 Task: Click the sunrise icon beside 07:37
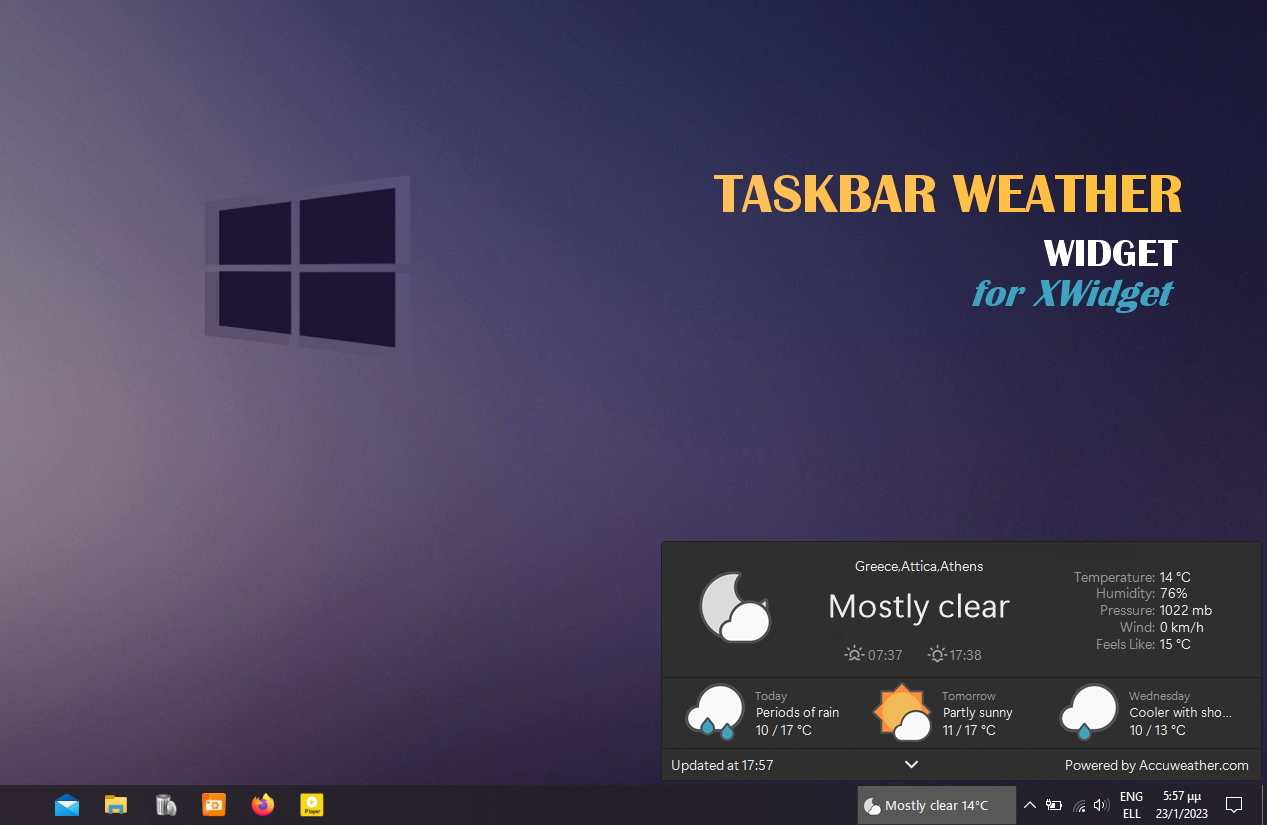[853, 654]
